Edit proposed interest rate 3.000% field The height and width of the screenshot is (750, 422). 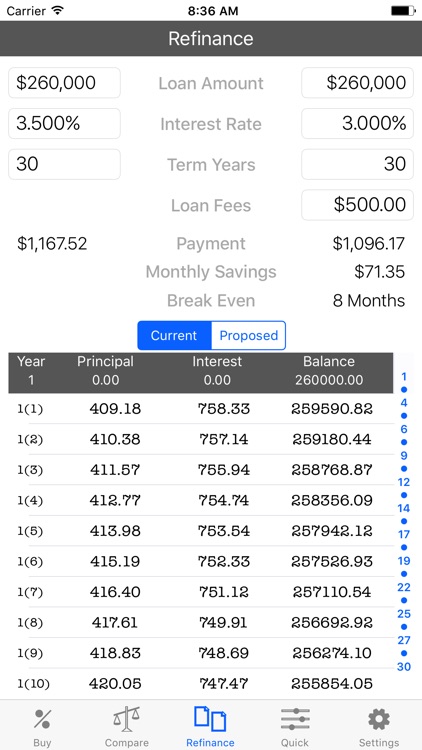[x=357, y=123]
